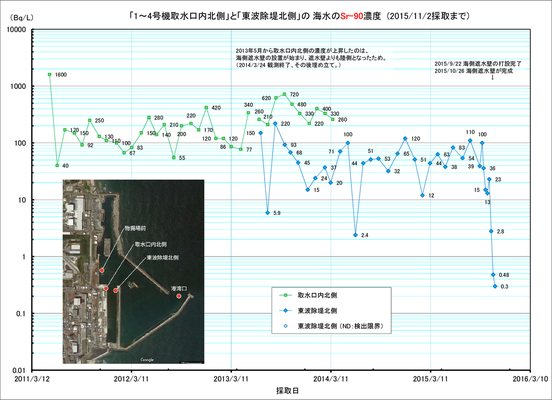Select the blue 2.4 minimum marker
The height and width of the screenshot is (400, 552).
coord(356,235)
